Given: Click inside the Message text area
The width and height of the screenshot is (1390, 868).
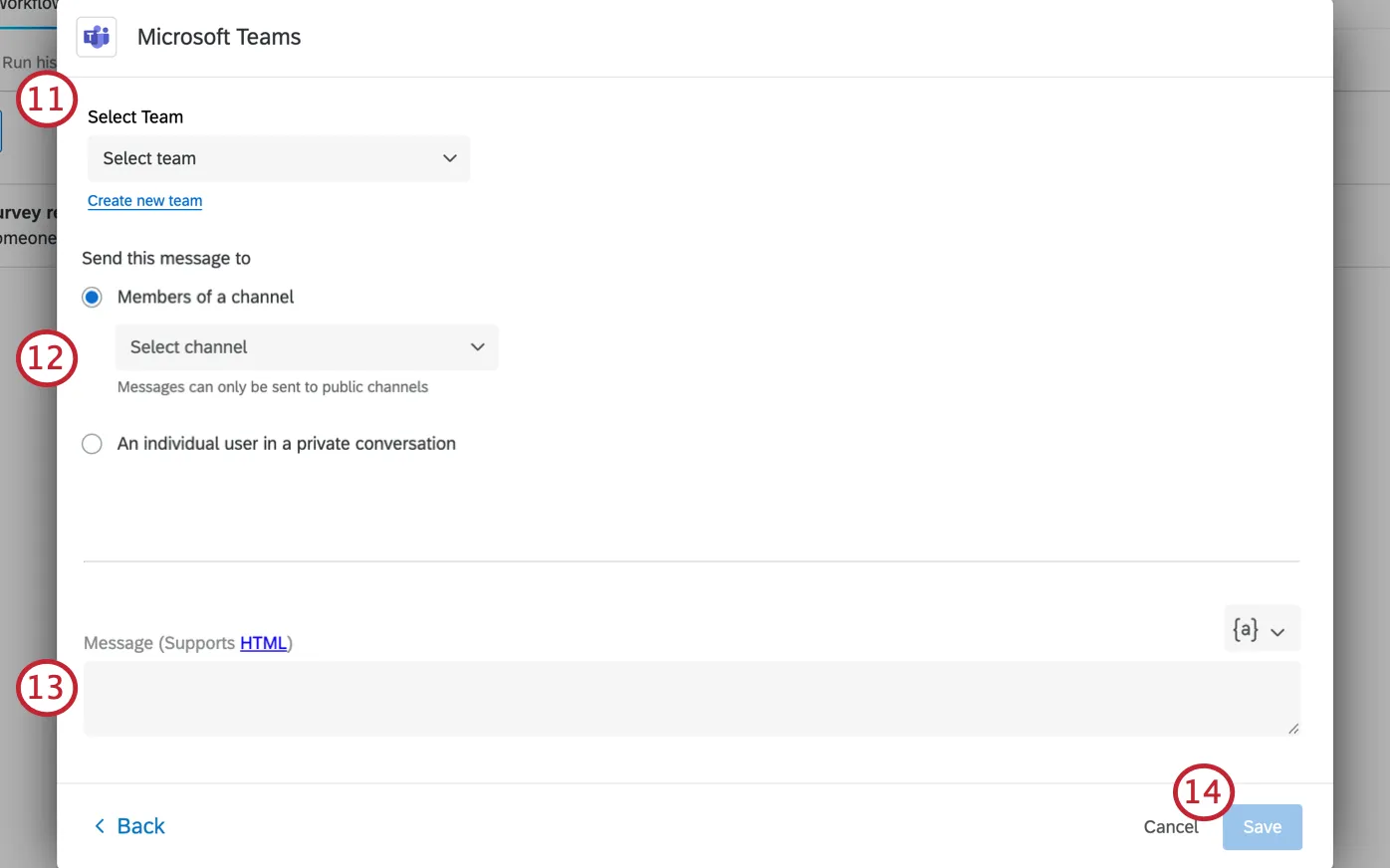Looking at the screenshot, I should point(691,699).
